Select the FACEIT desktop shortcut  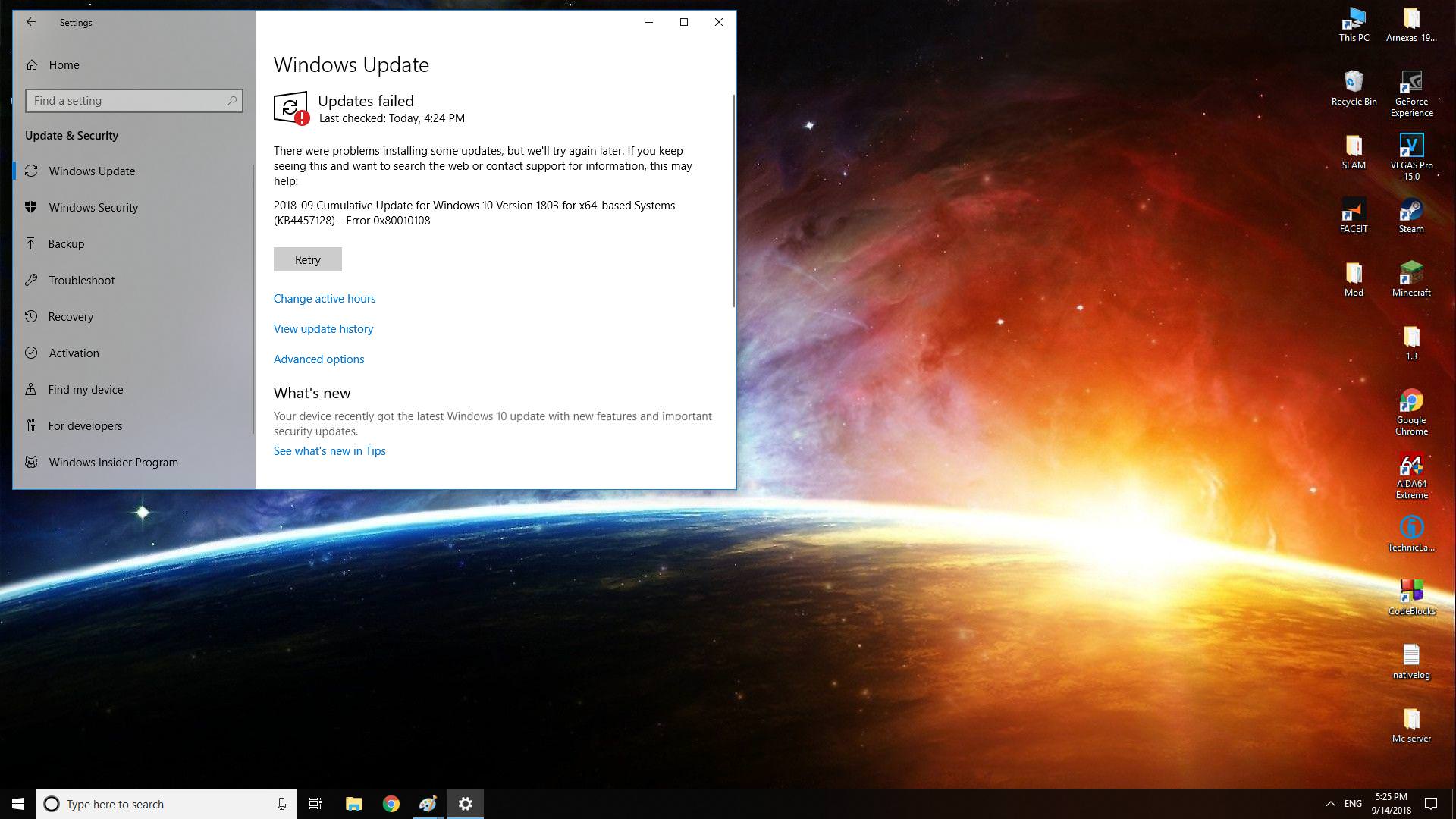[x=1354, y=215]
